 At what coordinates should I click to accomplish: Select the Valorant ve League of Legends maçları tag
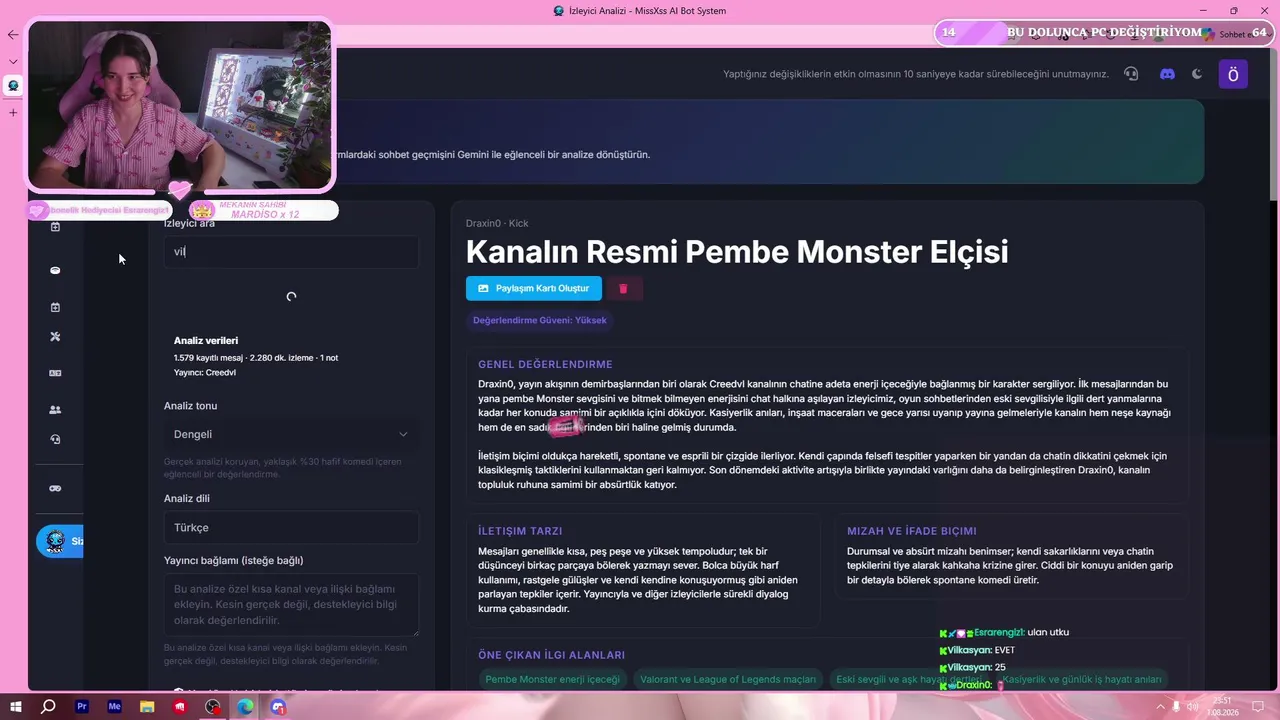[x=728, y=679]
